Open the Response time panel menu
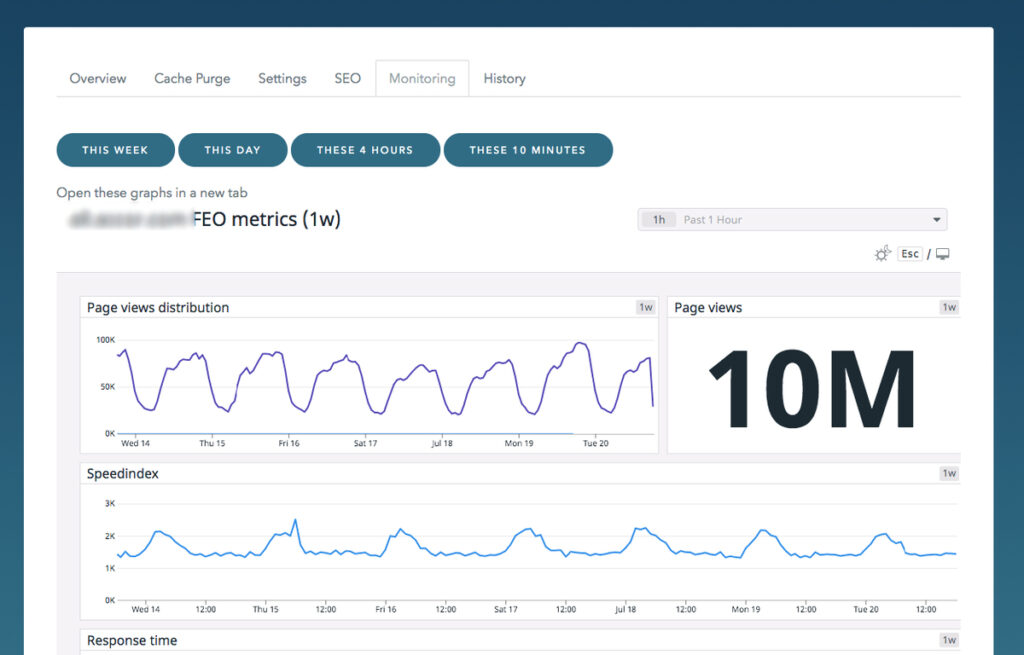Viewport: 1024px width, 655px height. tap(131, 639)
